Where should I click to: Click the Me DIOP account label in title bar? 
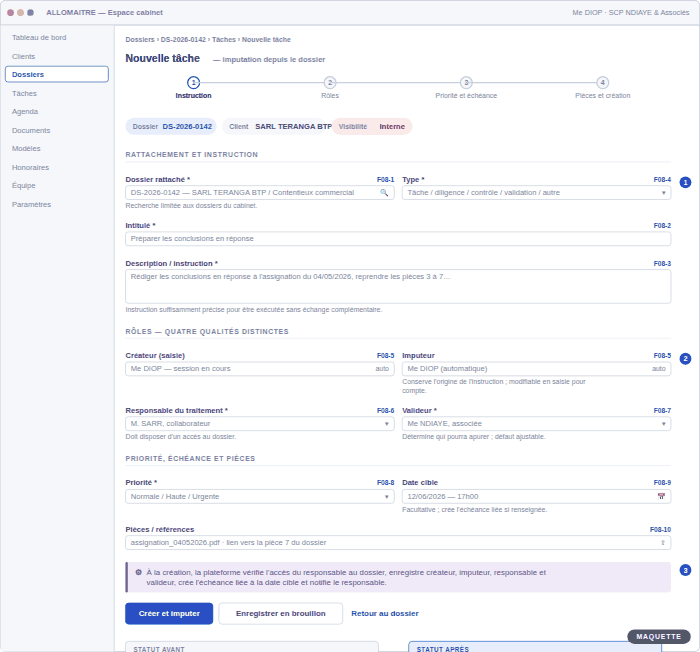(630, 13)
